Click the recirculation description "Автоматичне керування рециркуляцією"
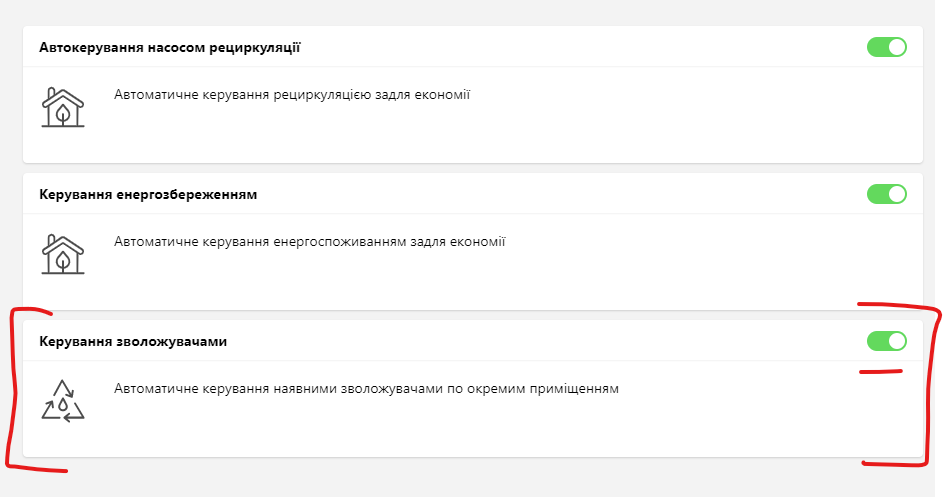The width and height of the screenshot is (945, 497). (292, 95)
